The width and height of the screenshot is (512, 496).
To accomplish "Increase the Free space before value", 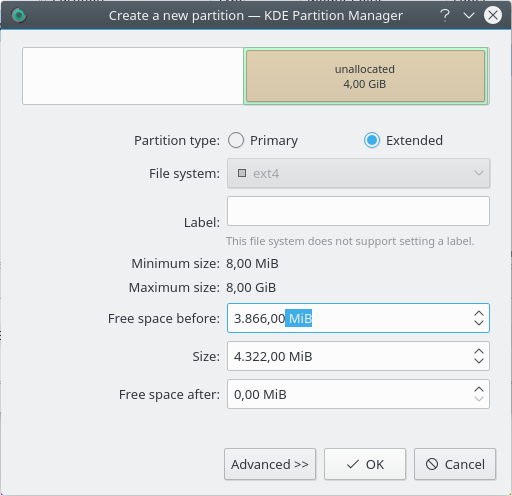I will coord(479,314).
